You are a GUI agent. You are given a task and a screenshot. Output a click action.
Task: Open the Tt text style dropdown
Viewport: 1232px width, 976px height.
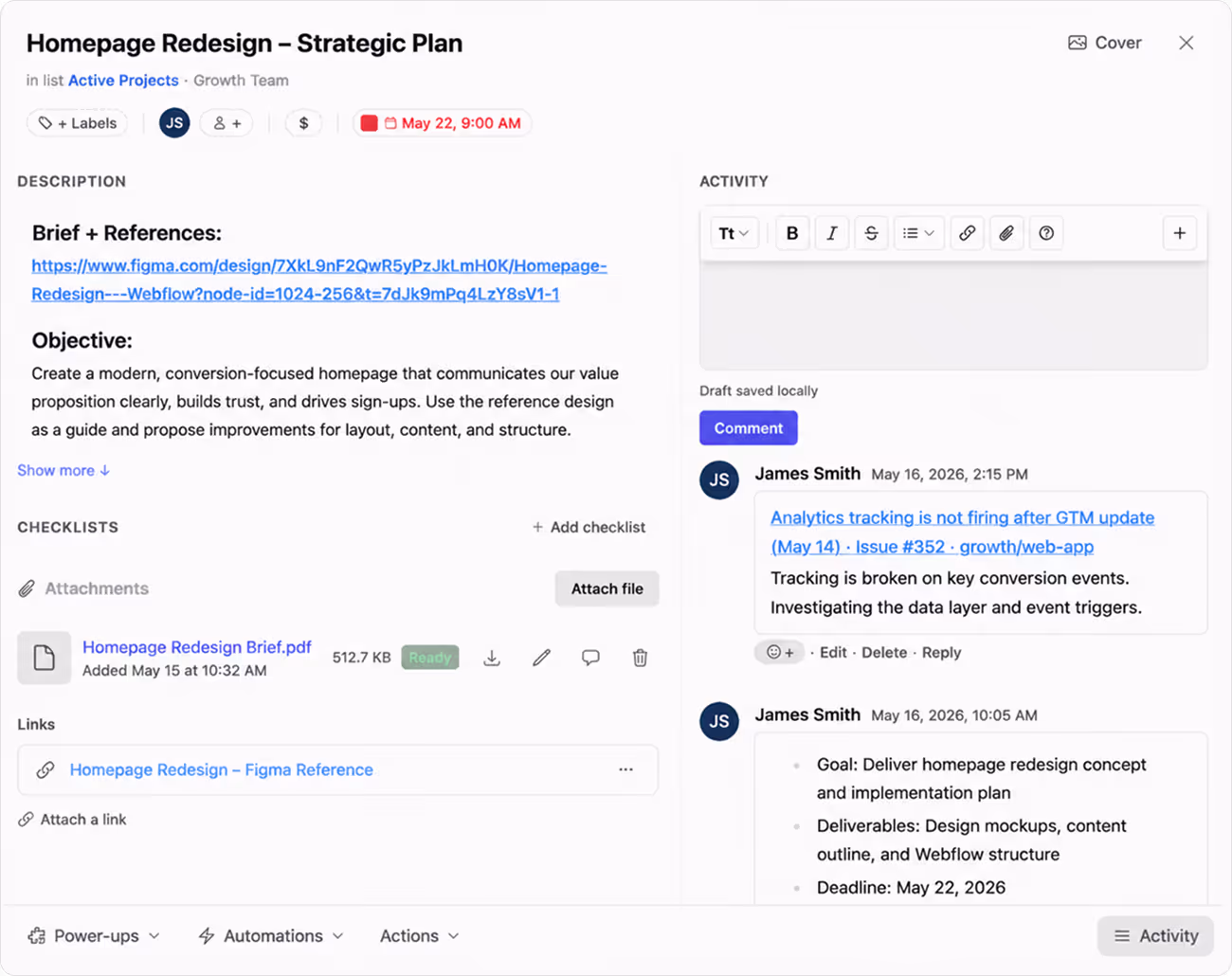734,233
